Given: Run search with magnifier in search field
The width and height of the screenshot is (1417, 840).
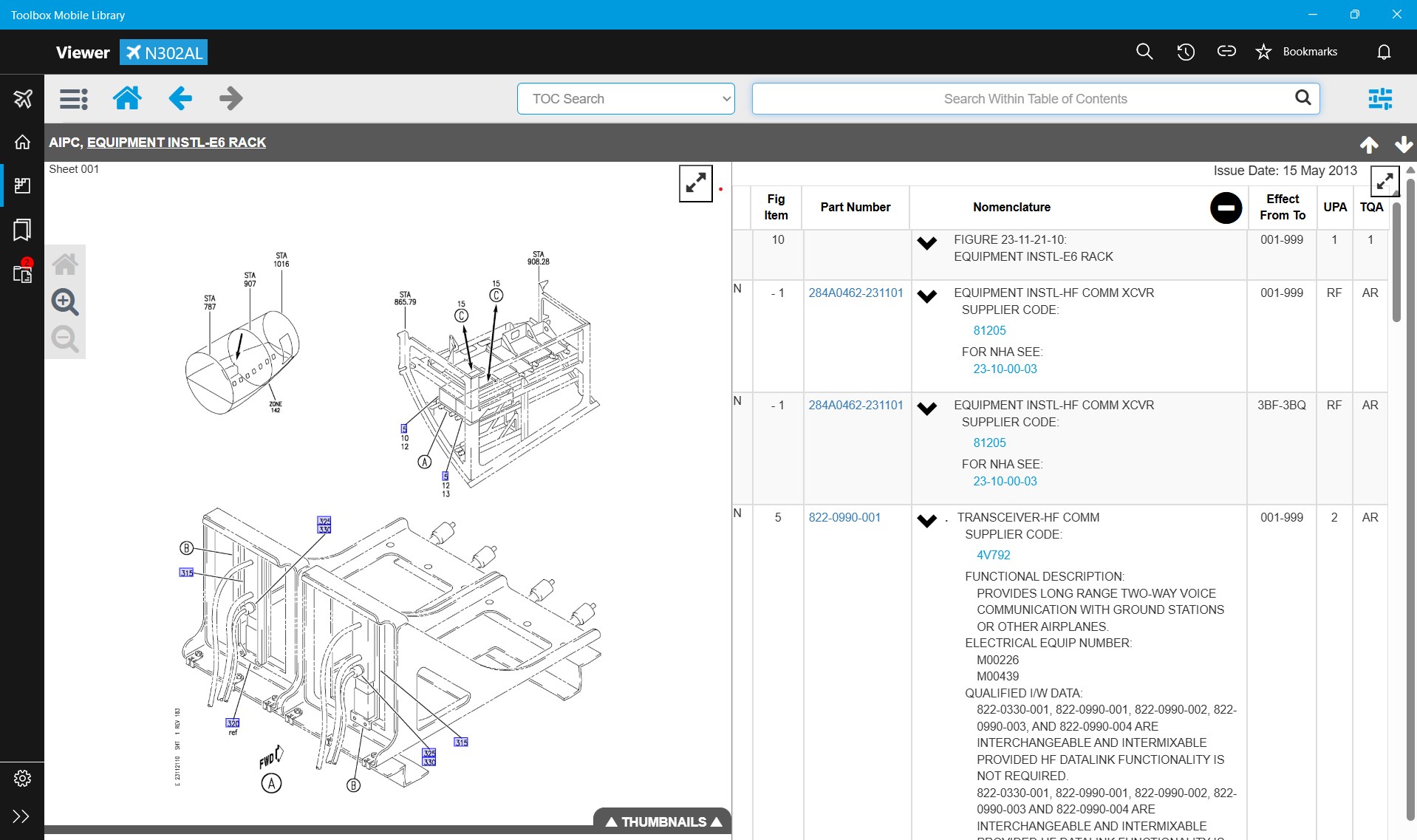Looking at the screenshot, I should tap(1303, 98).
